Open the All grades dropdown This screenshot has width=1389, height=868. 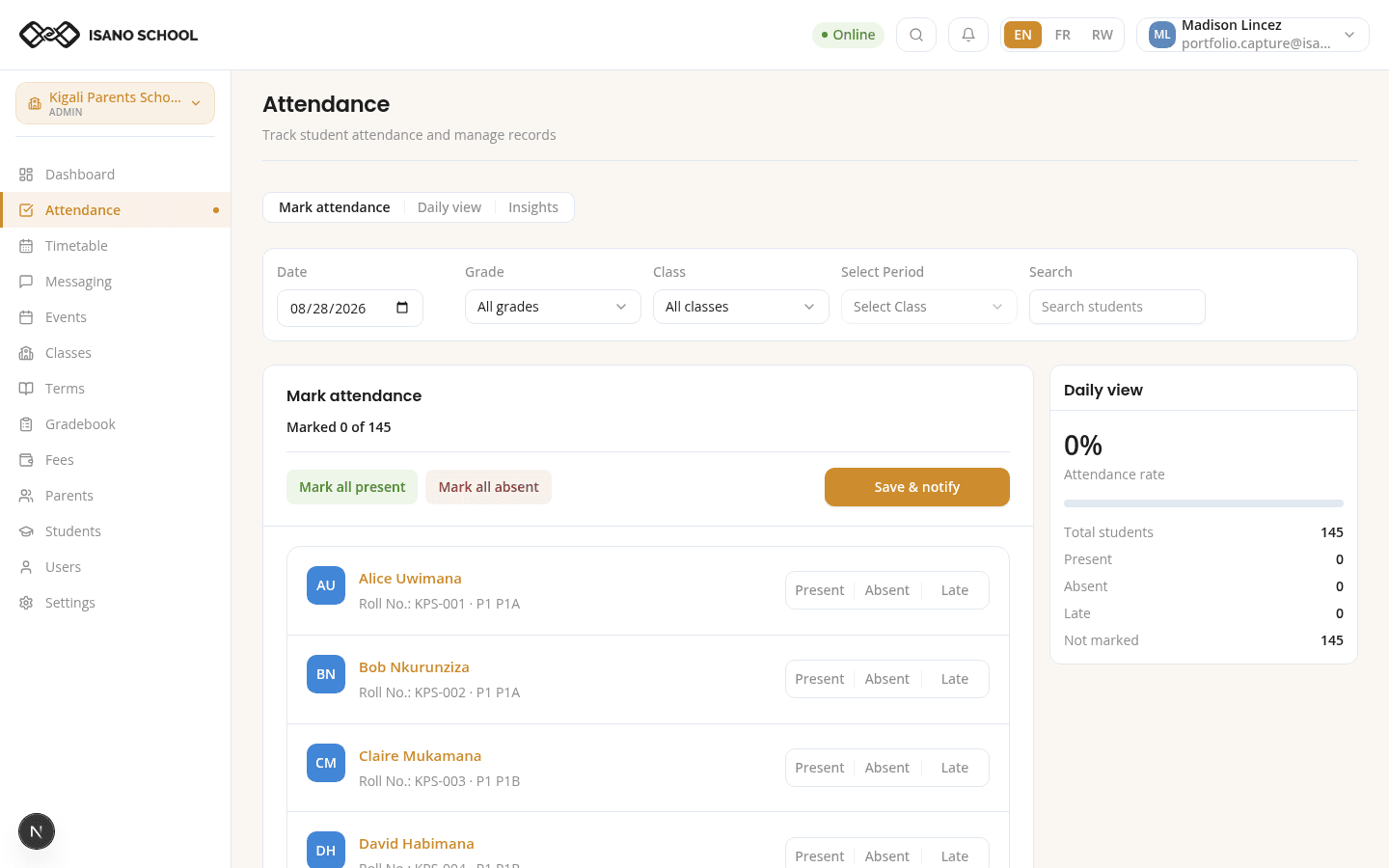[x=553, y=307]
